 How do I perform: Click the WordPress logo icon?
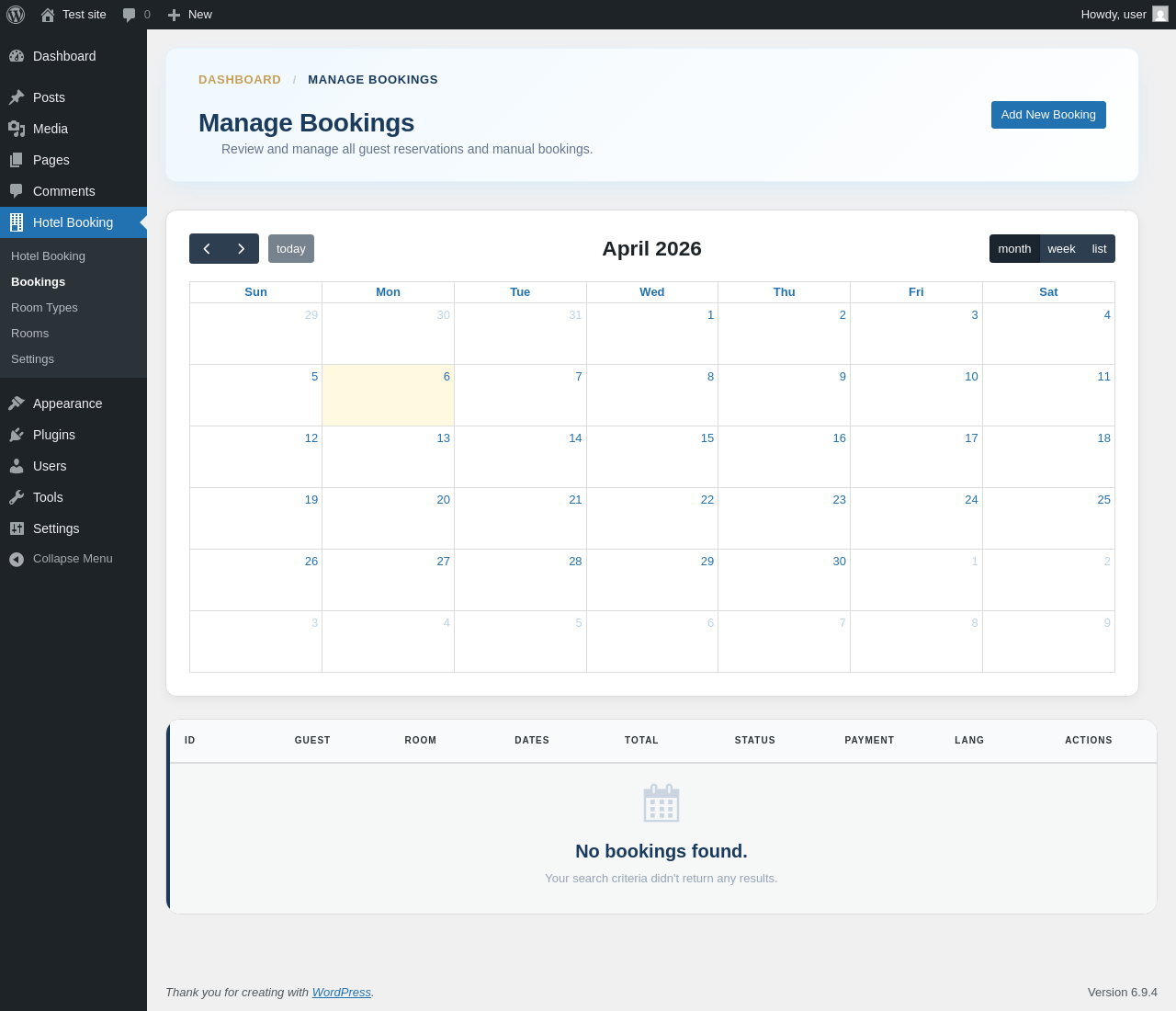coord(16,15)
